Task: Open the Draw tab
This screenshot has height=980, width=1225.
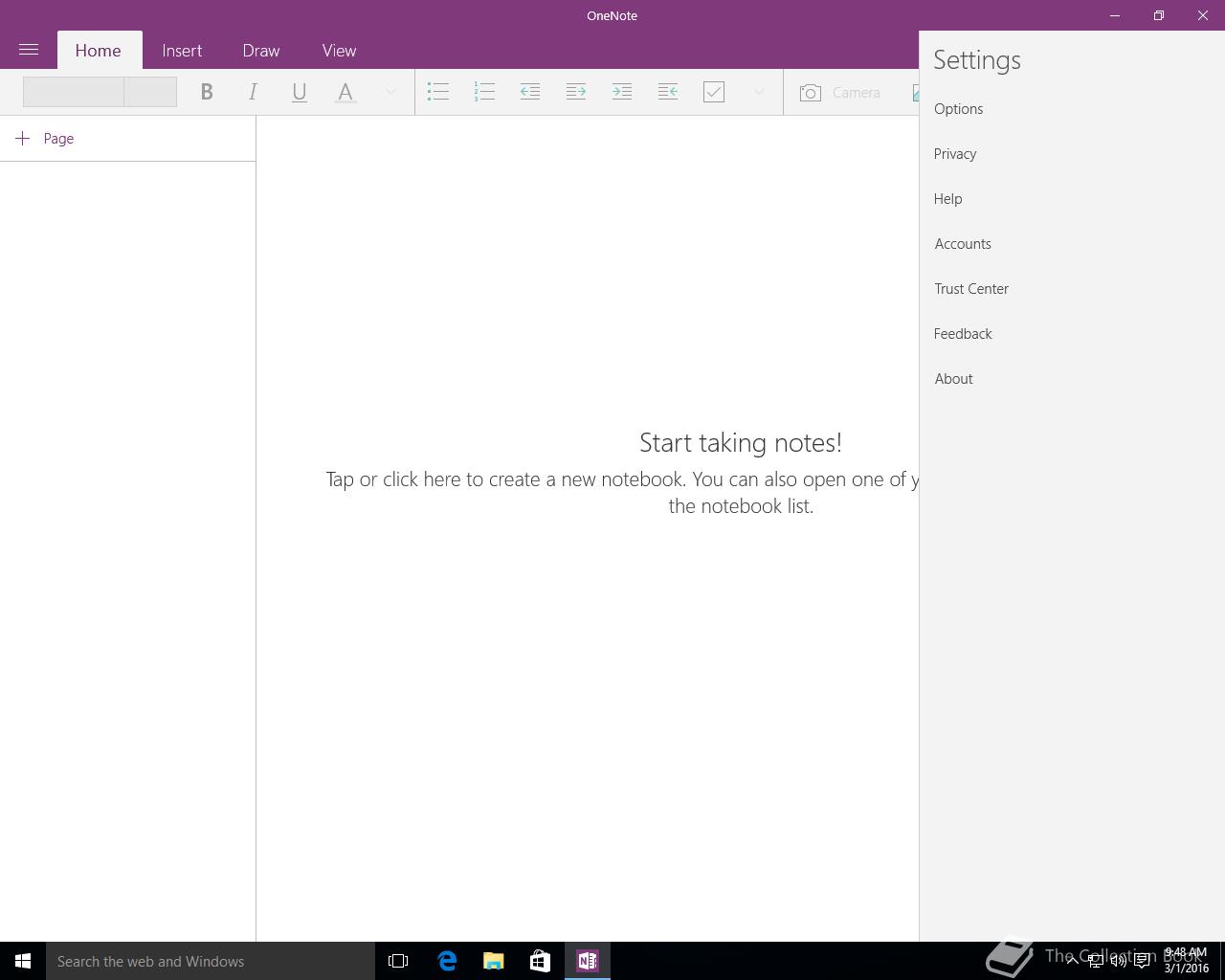Action: pos(261,51)
